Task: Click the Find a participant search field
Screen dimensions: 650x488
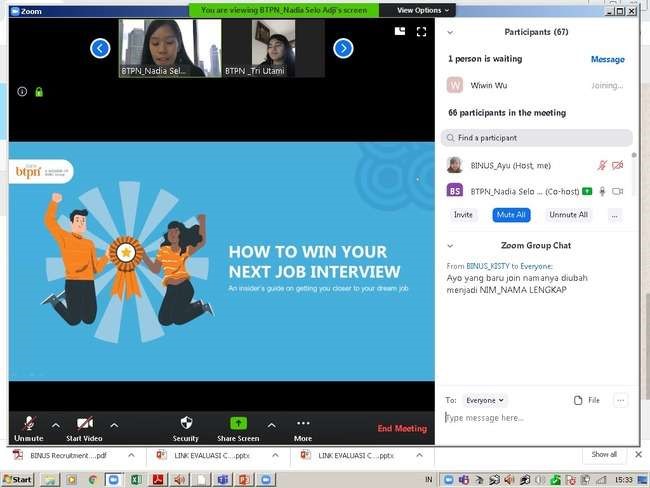Action: (x=537, y=138)
